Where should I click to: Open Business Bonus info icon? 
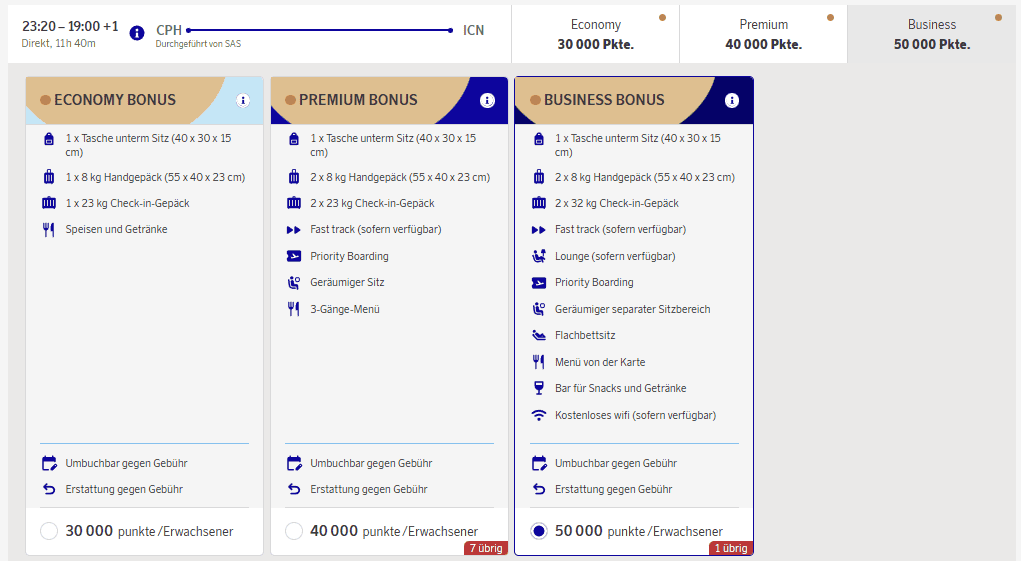click(732, 100)
